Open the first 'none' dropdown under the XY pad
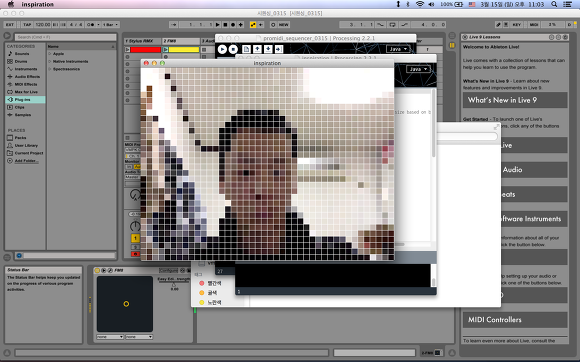The height and width of the screenshot is (362, 580). click(x=110, y=337)
